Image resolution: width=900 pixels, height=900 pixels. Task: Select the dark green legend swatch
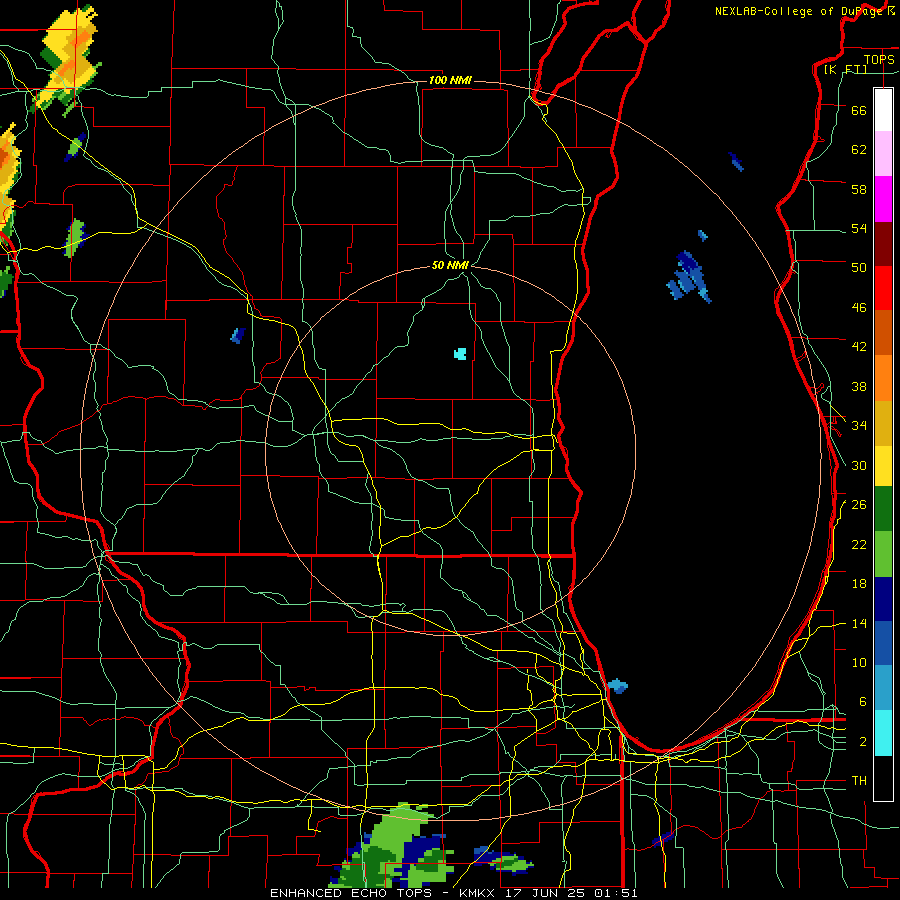(x=883, y=509)
